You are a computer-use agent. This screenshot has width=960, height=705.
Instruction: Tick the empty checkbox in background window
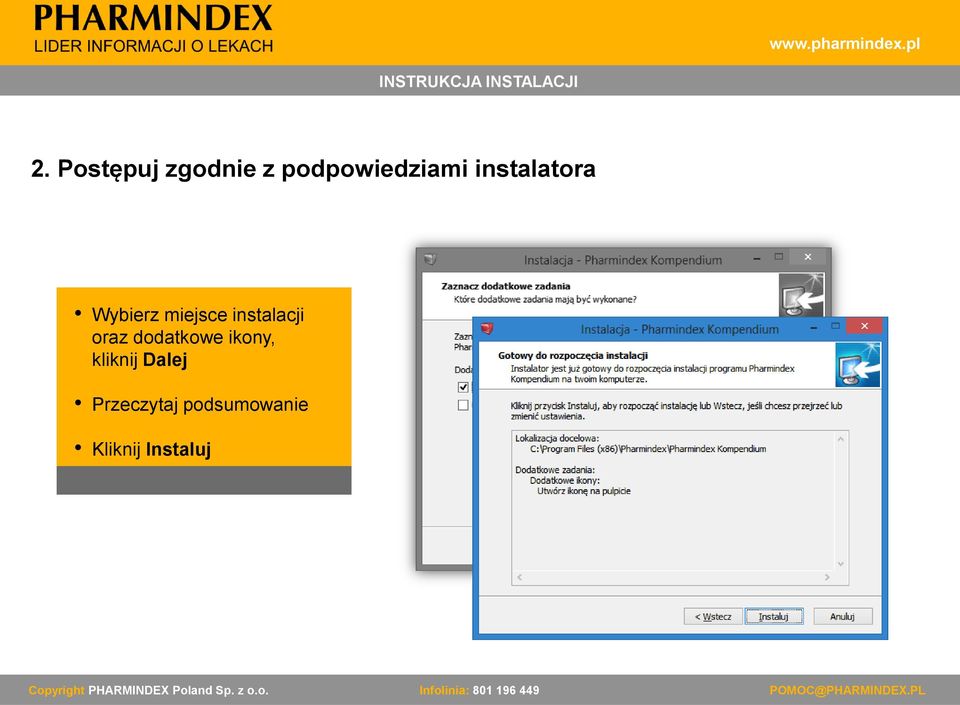pyautogui.click(x=463, y=405)
